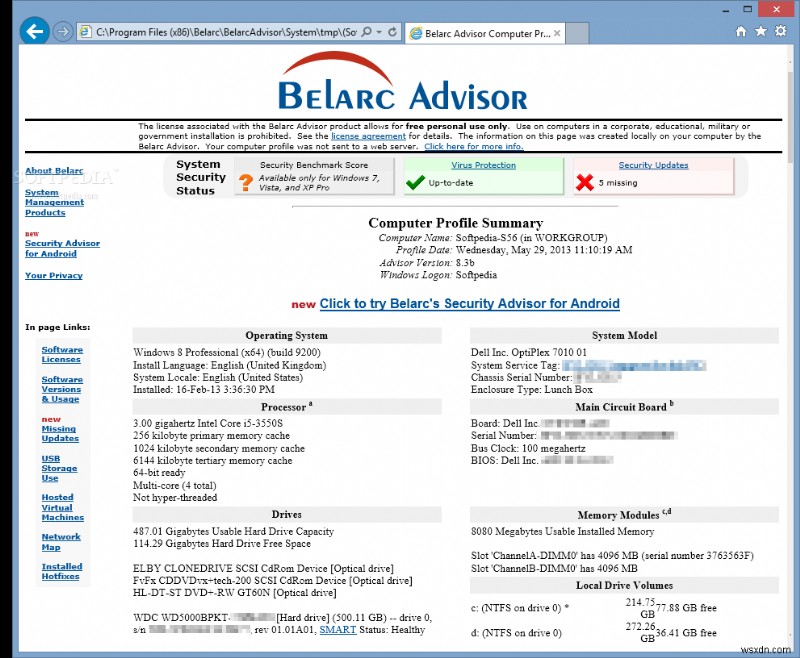The image size is (800, 658).
Task: Click '3.00 gigahertz Intel Core i5-3550S' text
Action: [208, 423]
